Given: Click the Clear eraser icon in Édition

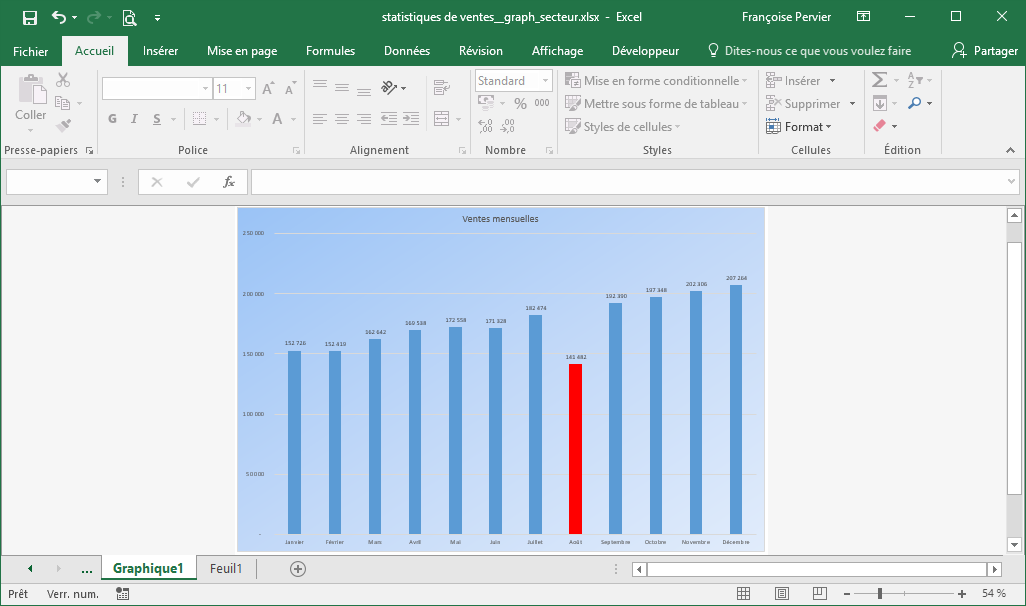Looking at the screenshot, I should [x=880, y=126].
